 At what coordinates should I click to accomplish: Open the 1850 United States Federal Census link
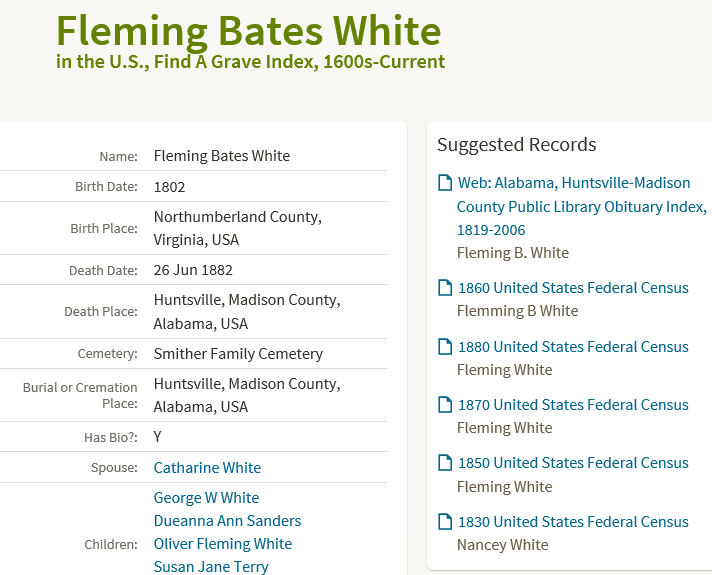(x=573, y=463)
